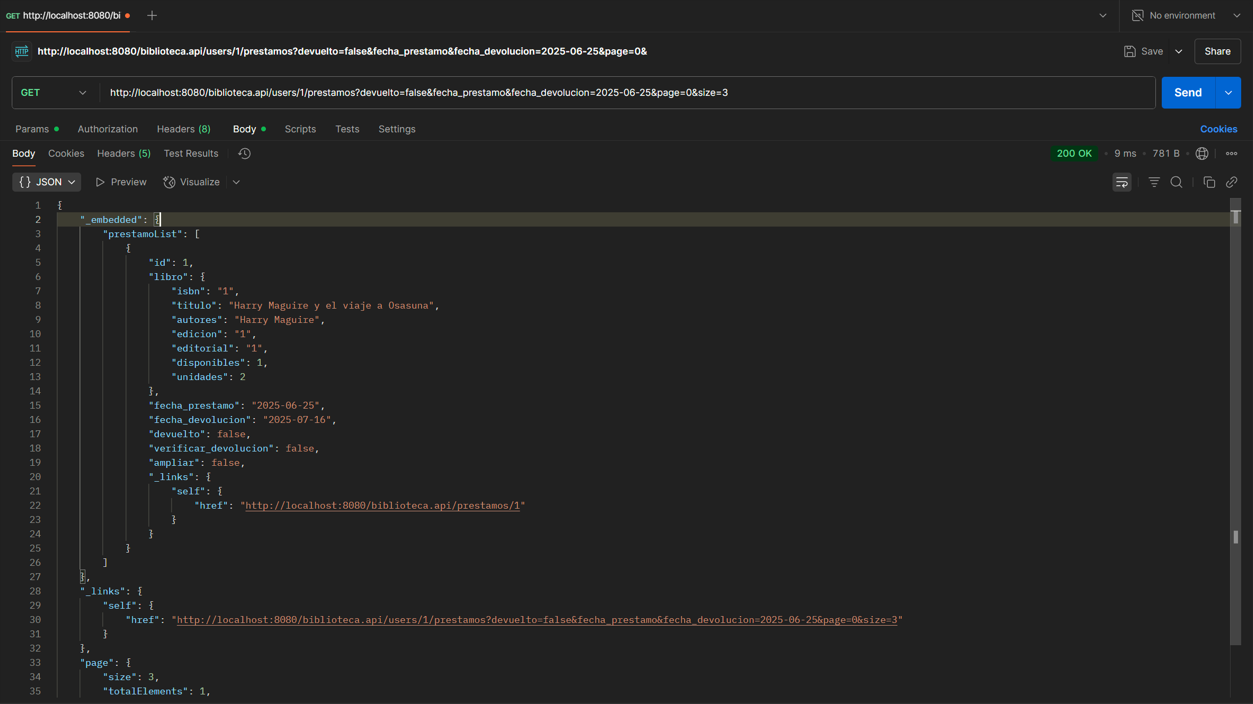Image resolution: width=1253 pixels, height=704 pixels.
Task: Search within the response body
Action: (1176, 182)
